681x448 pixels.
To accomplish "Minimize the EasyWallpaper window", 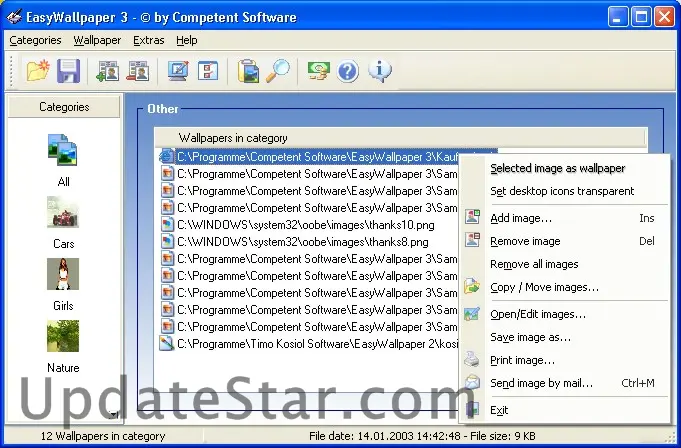I will pyautogui.click(x=618, y=17).
